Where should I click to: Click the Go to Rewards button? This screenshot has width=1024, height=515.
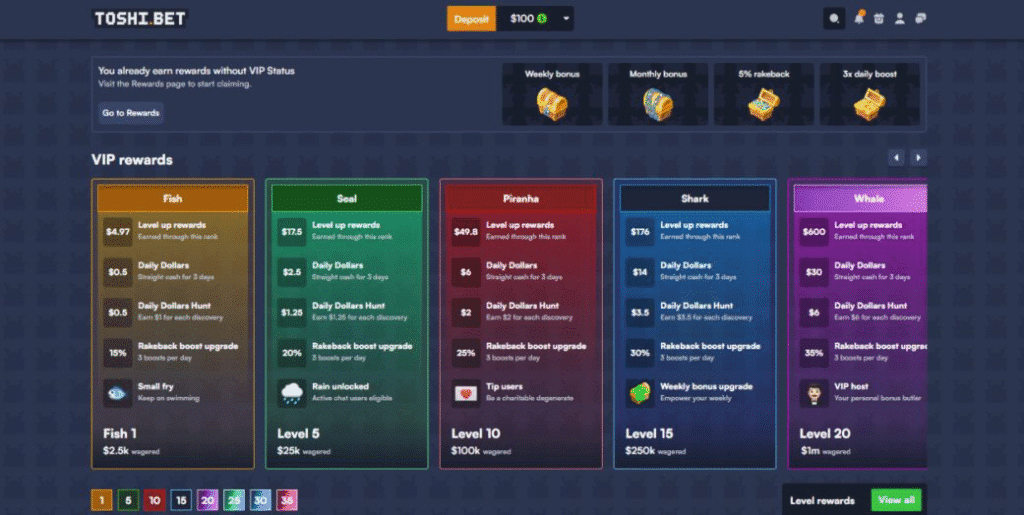click(130, 113)
